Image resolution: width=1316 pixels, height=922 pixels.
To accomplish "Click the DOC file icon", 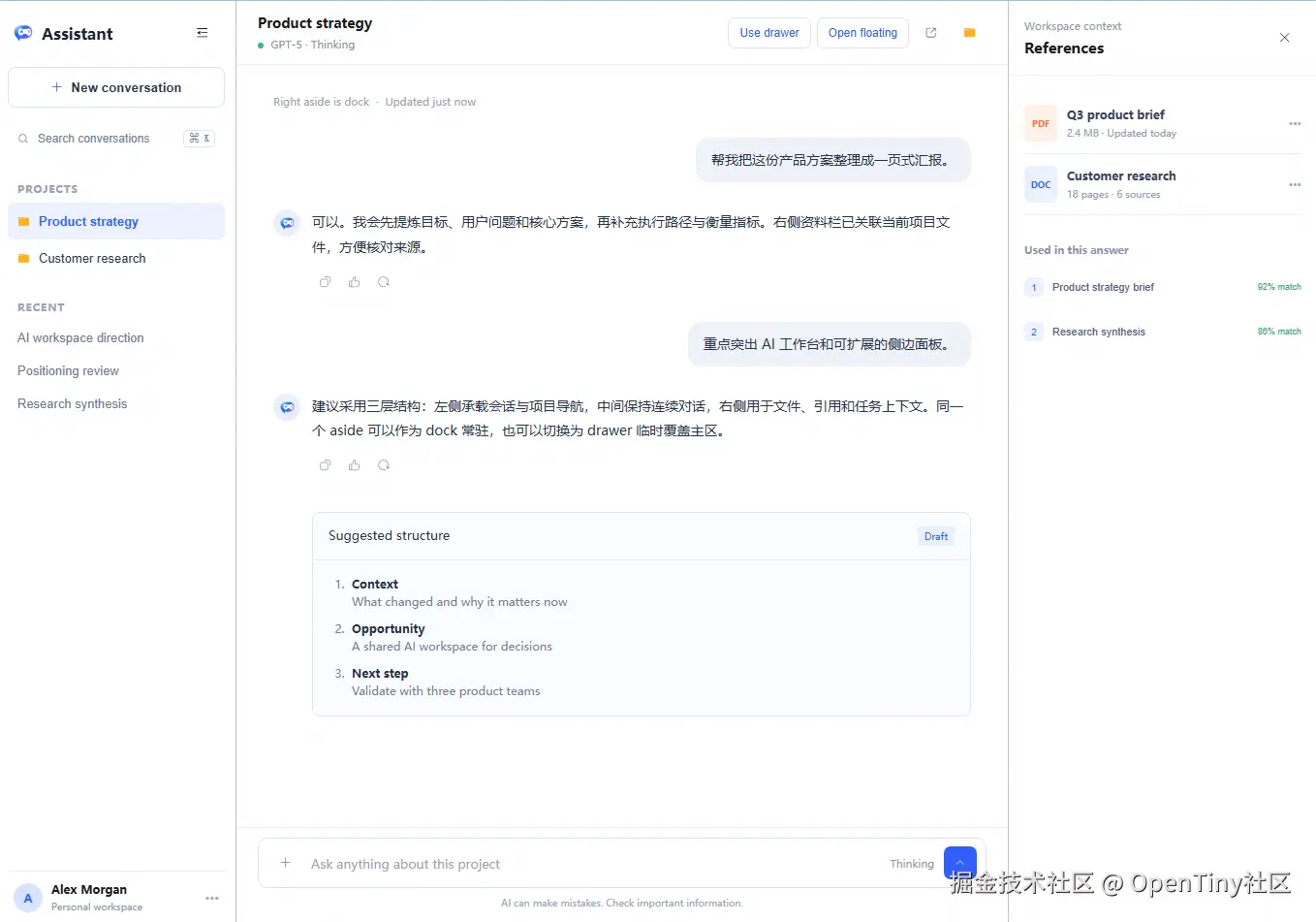I will pos(1041,184).
